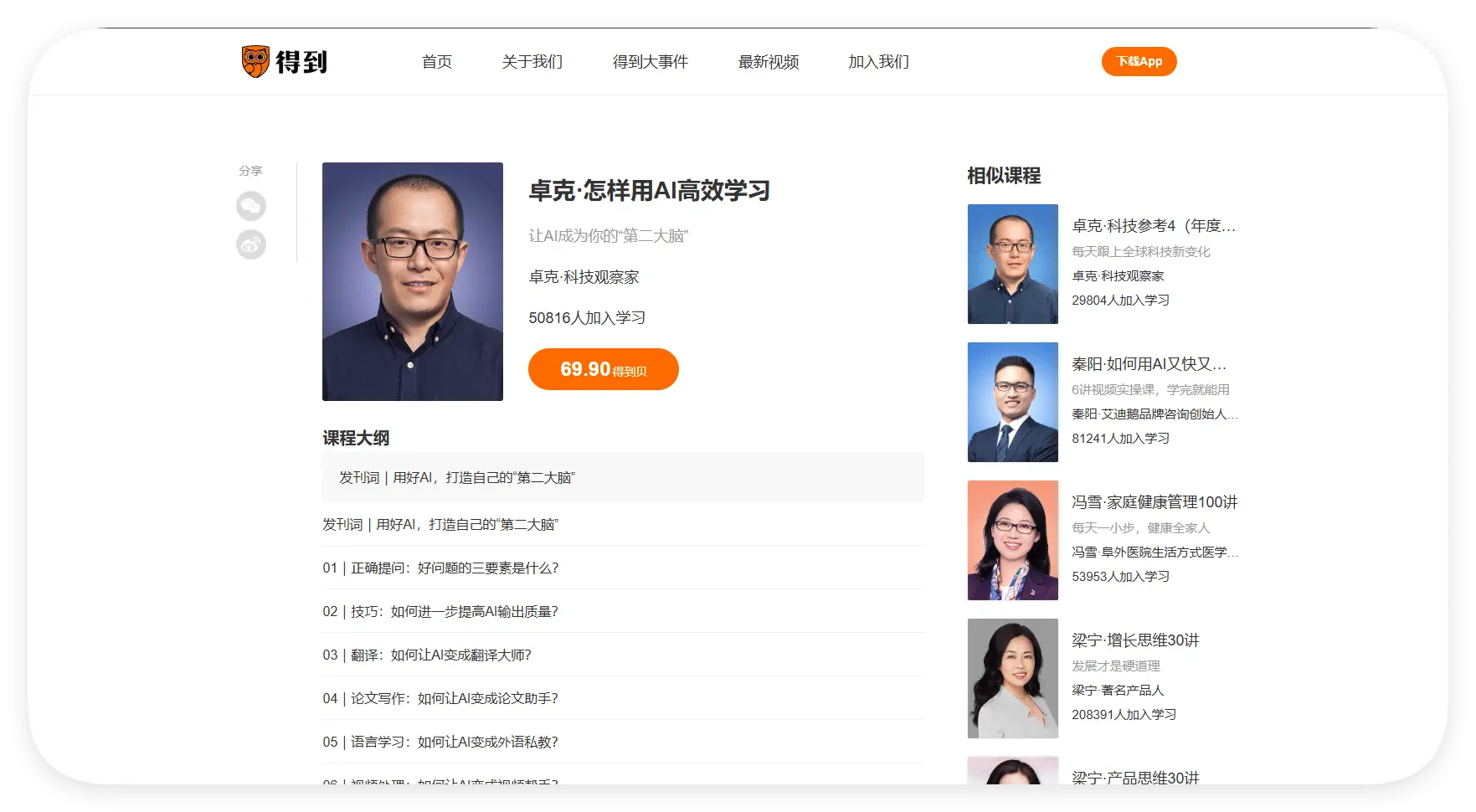
Task: Open 最新视频 nav item
Action: point(769,62)
